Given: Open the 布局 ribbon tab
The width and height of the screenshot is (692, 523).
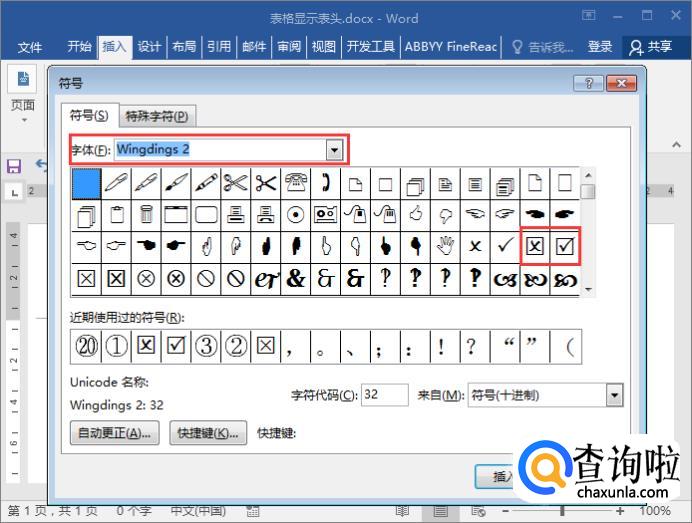Looking at the screenshot, I should [x=184, y=46].
